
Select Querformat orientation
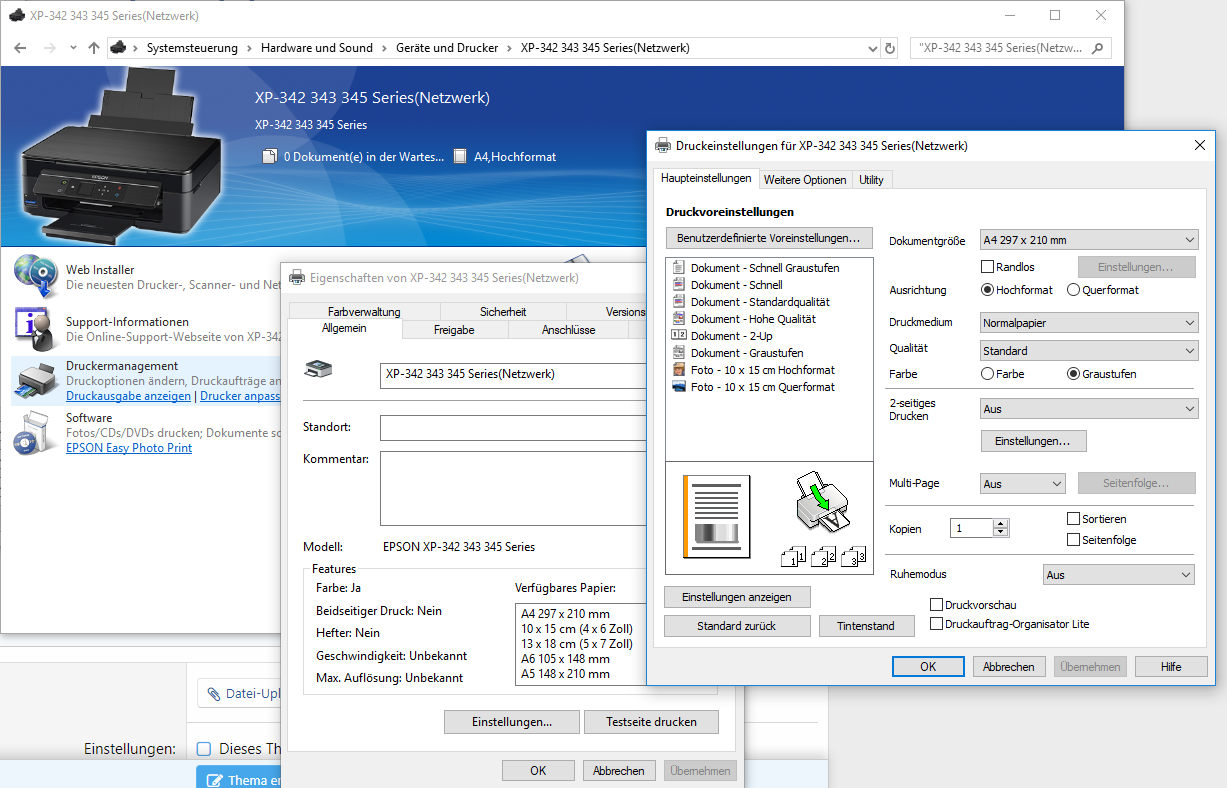point(1073,290)
